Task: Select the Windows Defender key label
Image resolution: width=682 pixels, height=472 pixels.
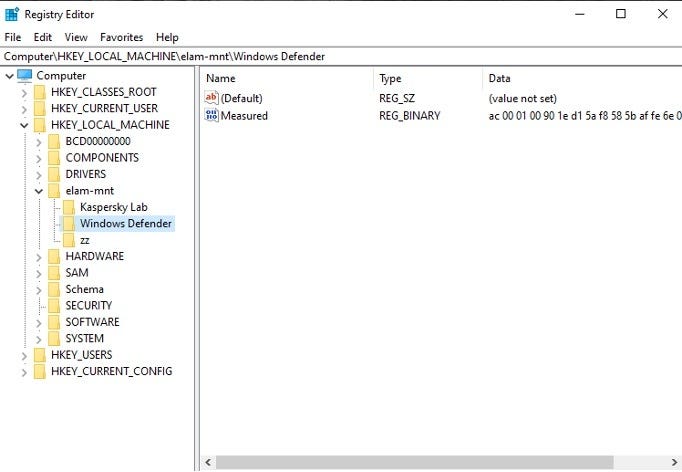Action: pyautogui.click(x=125, y=224)
